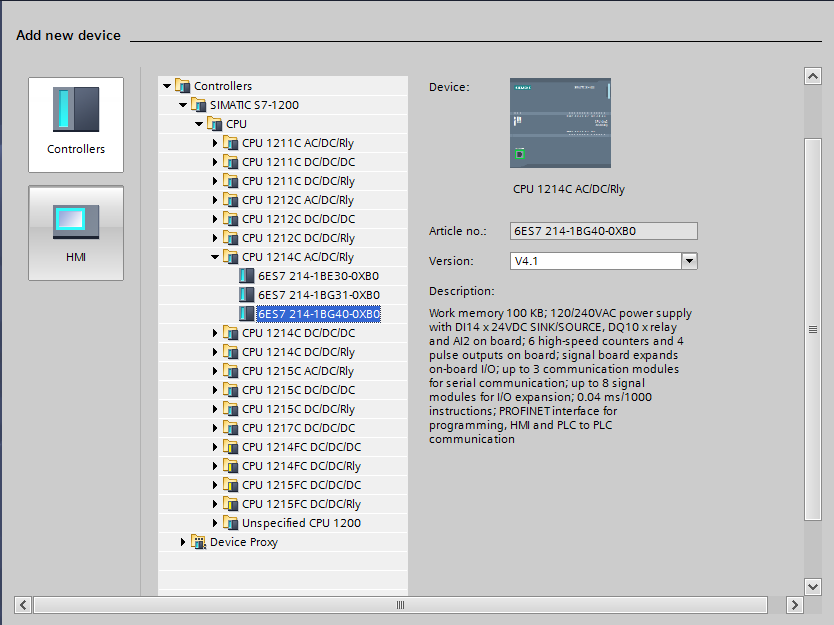Expand CPU 1211C DC/DC/DC folder
834x625 pixels.
pyautogui.click(x=215, y=162)
